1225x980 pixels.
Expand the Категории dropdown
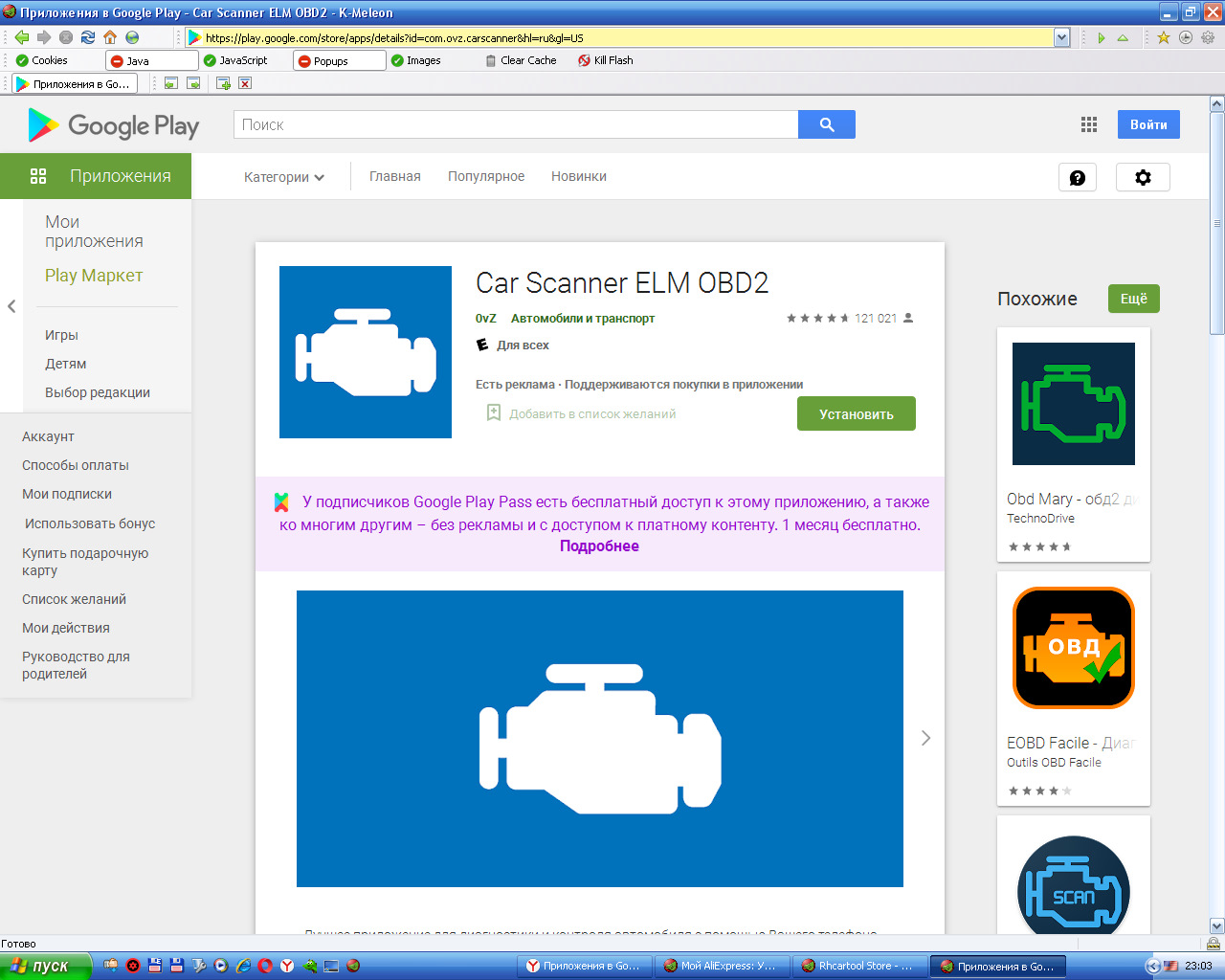tap(284, 177)
